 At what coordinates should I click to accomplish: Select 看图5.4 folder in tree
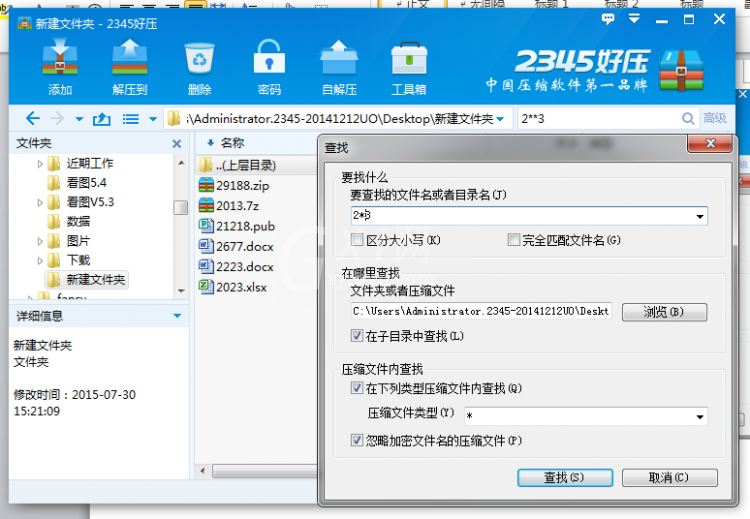[77, 183]
